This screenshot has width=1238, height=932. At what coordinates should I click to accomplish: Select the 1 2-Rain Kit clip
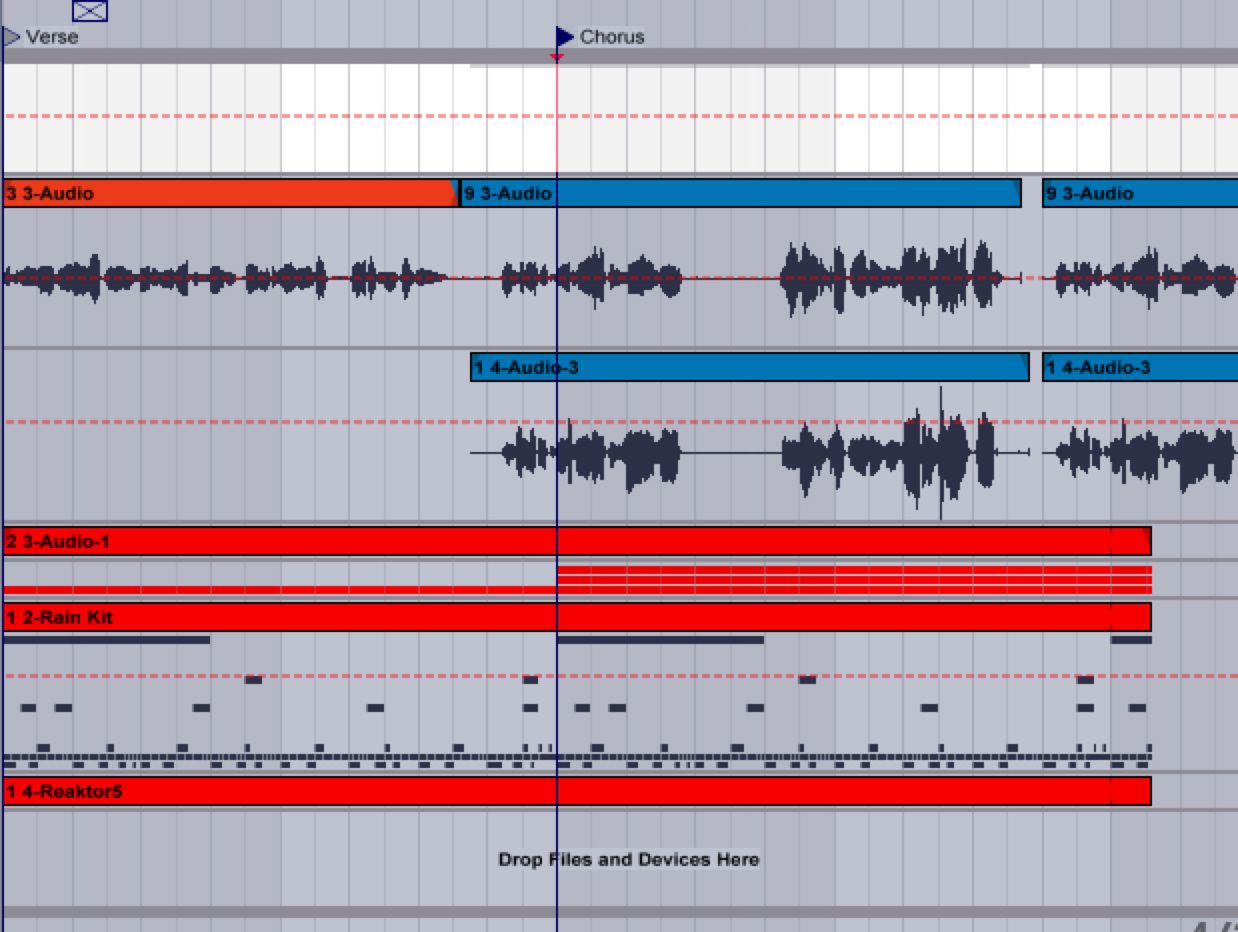577,617
